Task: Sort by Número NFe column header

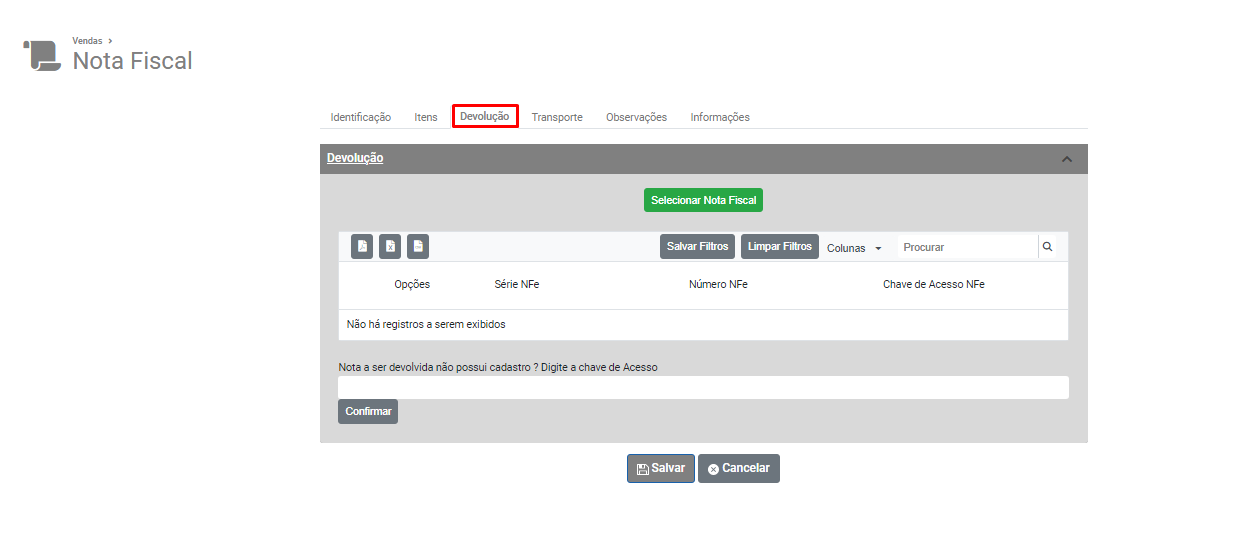Action: click(718, 284)
